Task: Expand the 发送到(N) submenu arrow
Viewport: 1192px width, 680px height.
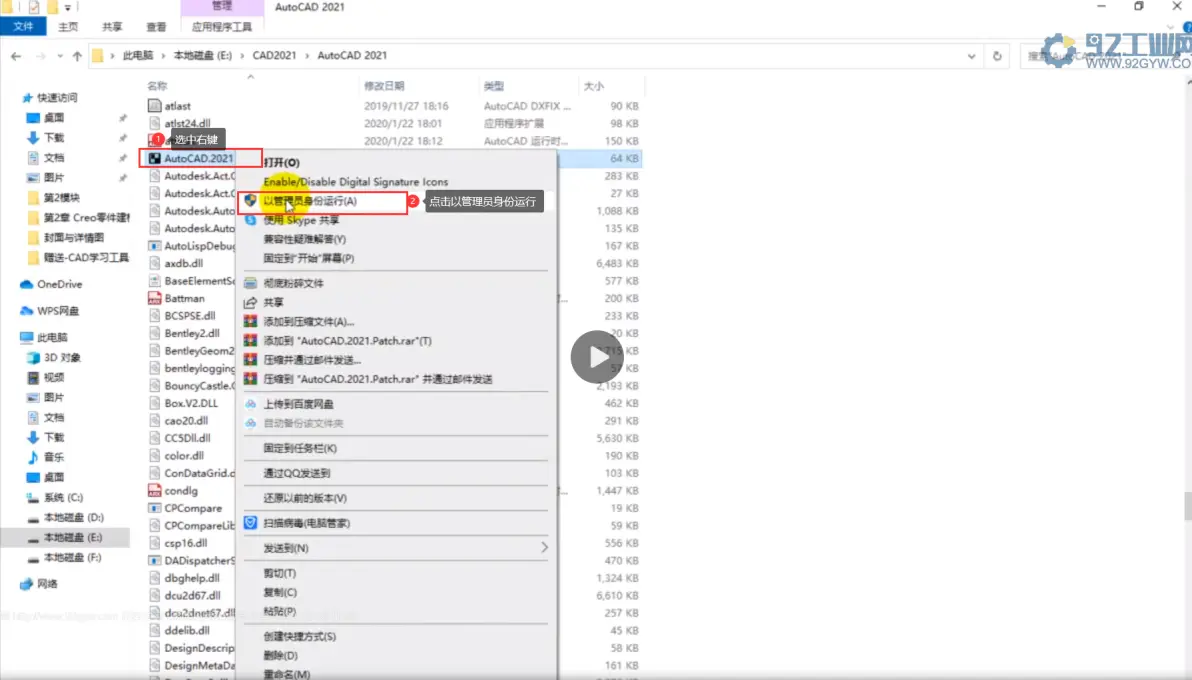Action: click(544, 548)
